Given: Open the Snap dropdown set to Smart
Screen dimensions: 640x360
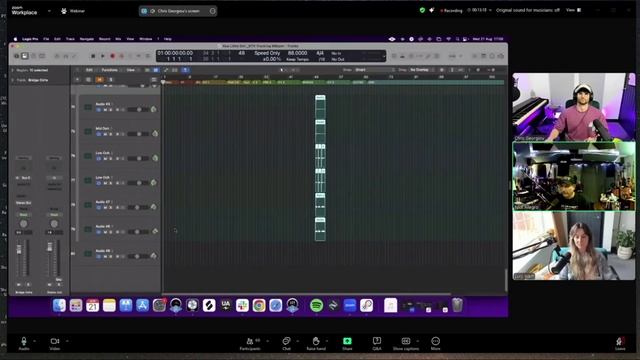Looking at the screenshot, I should coord(374,70).
